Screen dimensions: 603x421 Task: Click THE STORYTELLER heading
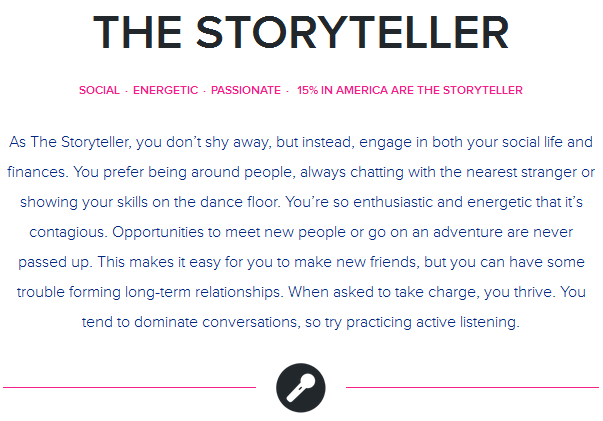(x=302, y=33)
